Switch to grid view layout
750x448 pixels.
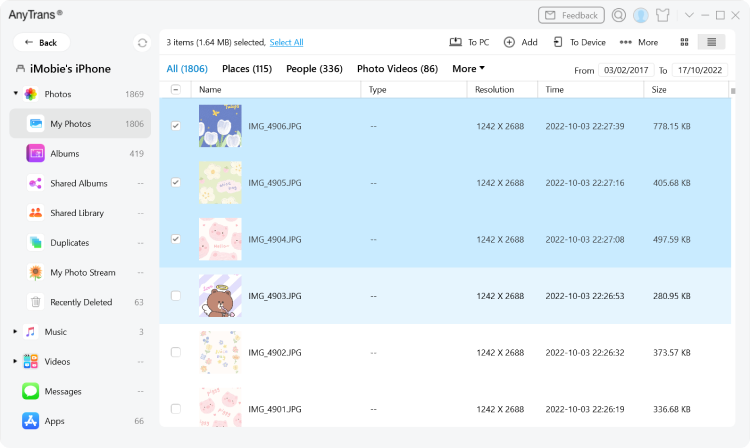coord(684,42)
